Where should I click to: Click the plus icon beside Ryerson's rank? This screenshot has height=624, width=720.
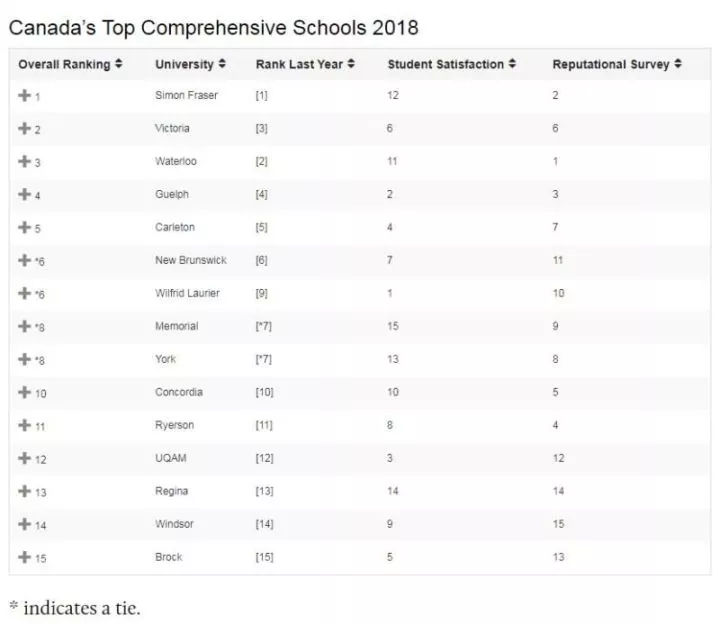pos(25,425)
